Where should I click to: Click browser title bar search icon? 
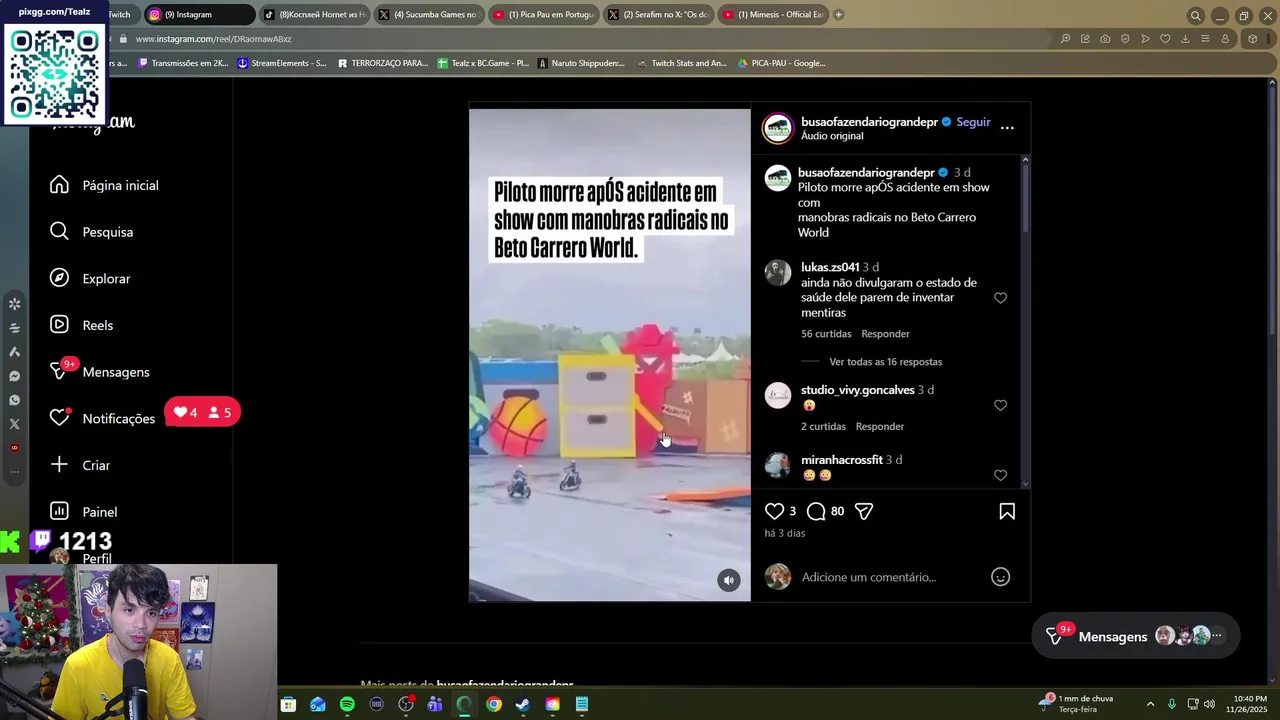[1195, 15]
